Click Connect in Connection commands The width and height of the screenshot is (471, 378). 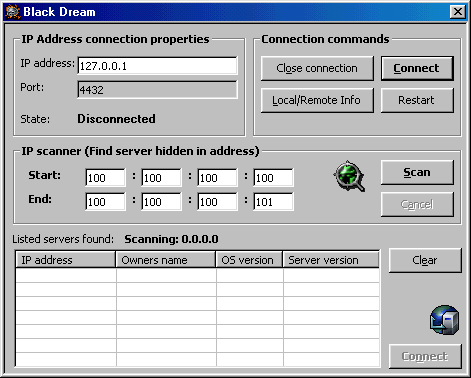(x=417, y=68)
